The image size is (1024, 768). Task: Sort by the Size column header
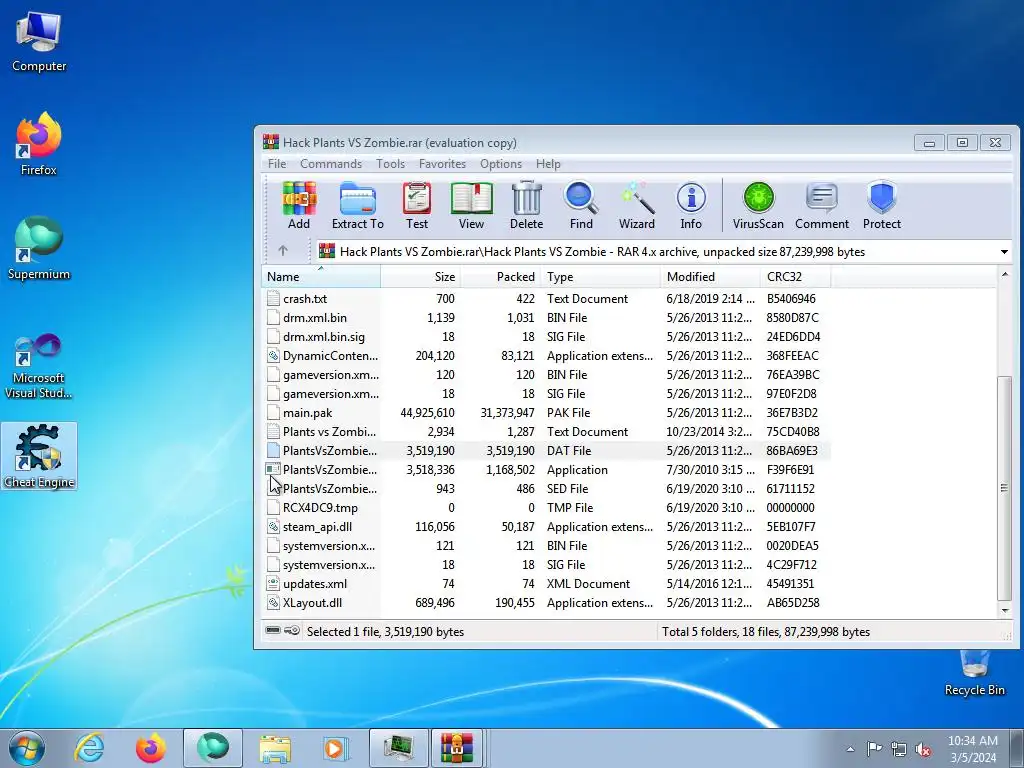click(x=421, y=277)
